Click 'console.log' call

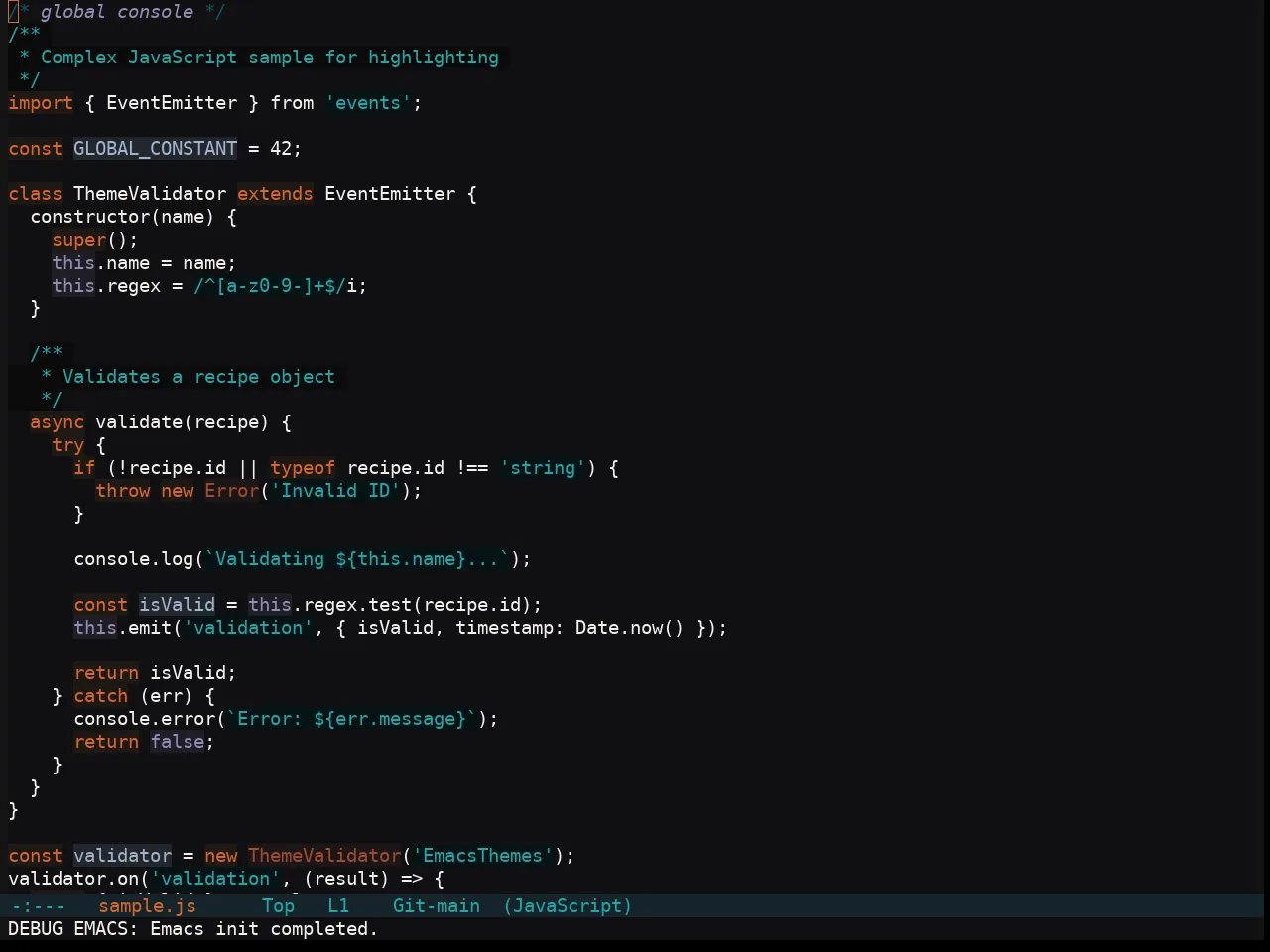[x=133, y=559]
